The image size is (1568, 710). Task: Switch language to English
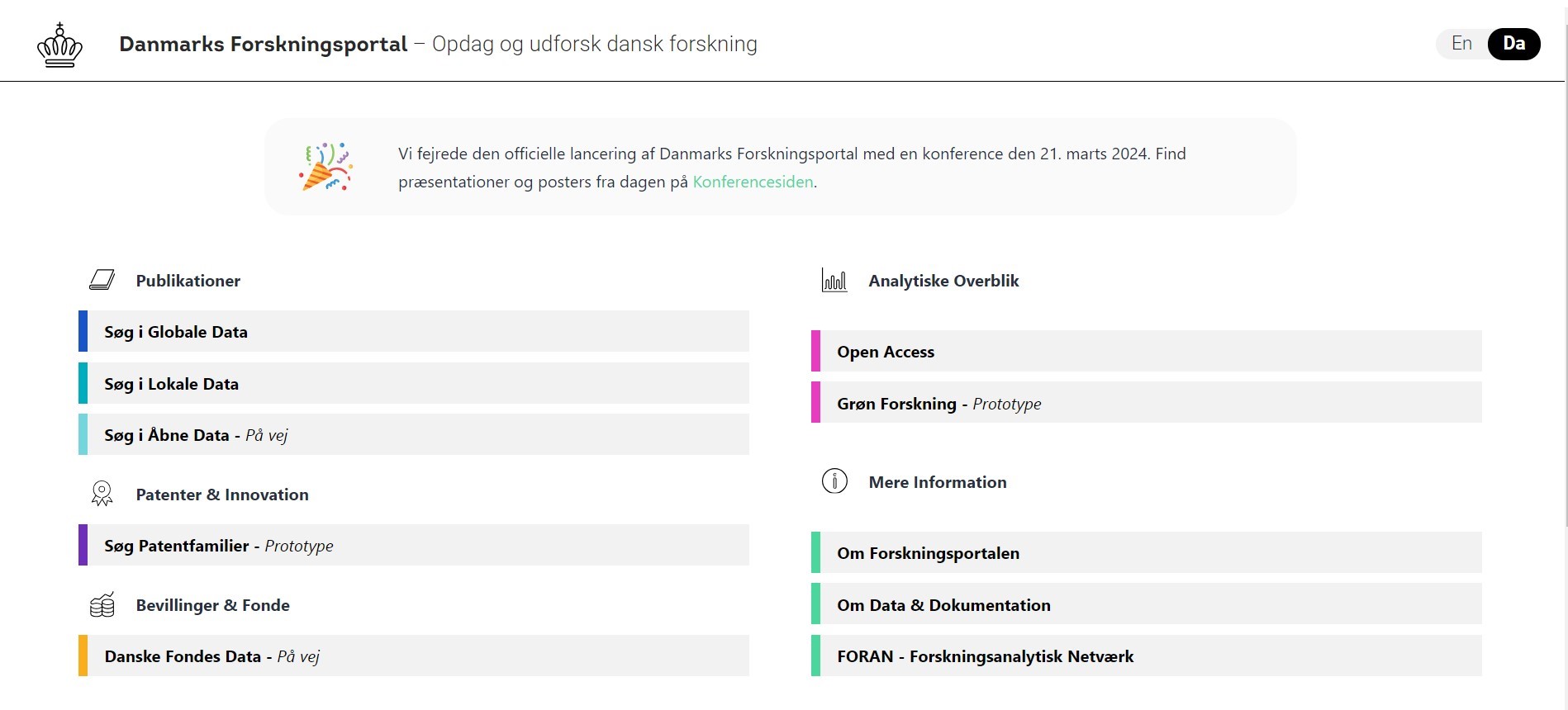(x=1461, y=44)
